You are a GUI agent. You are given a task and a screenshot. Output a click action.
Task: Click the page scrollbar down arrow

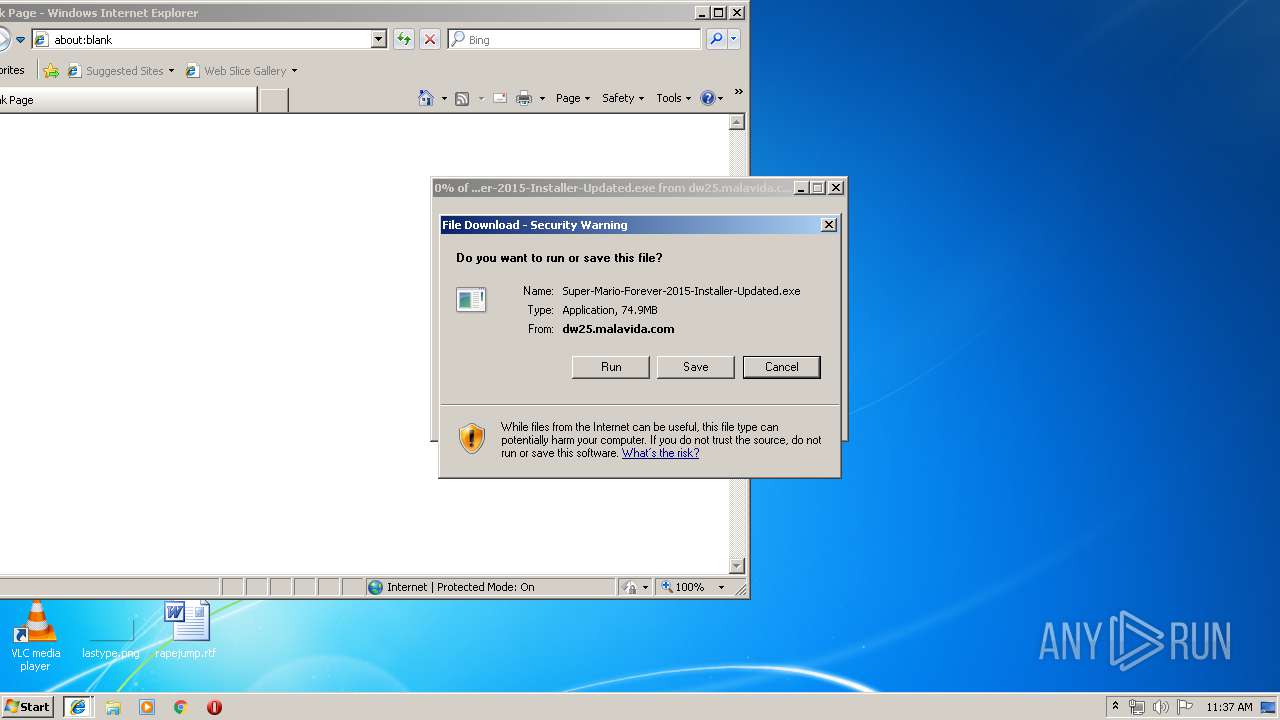737,566
